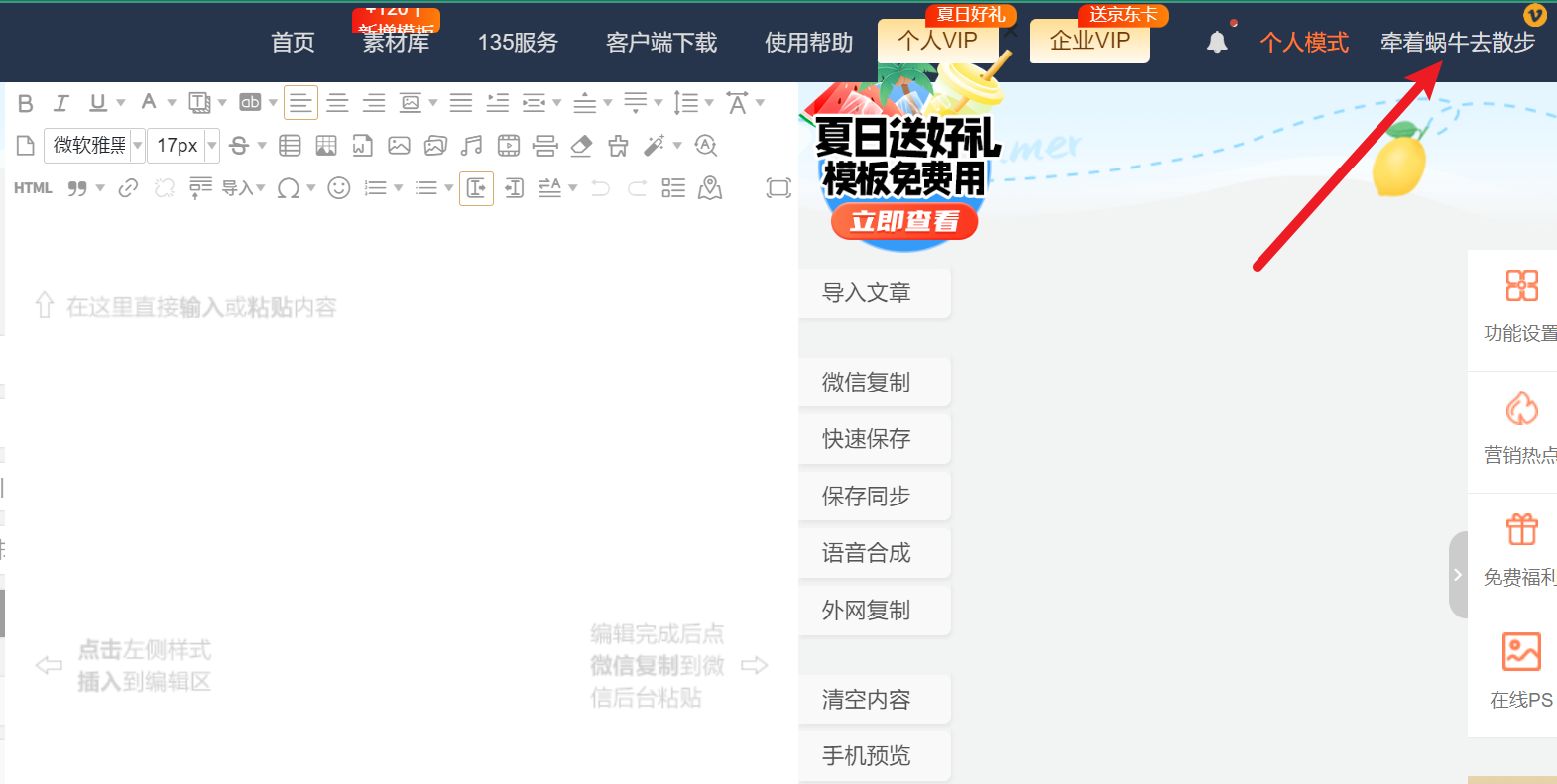Click the magic wand auto-format icon
Screen dimensions: 1557x784
point(655,146)
